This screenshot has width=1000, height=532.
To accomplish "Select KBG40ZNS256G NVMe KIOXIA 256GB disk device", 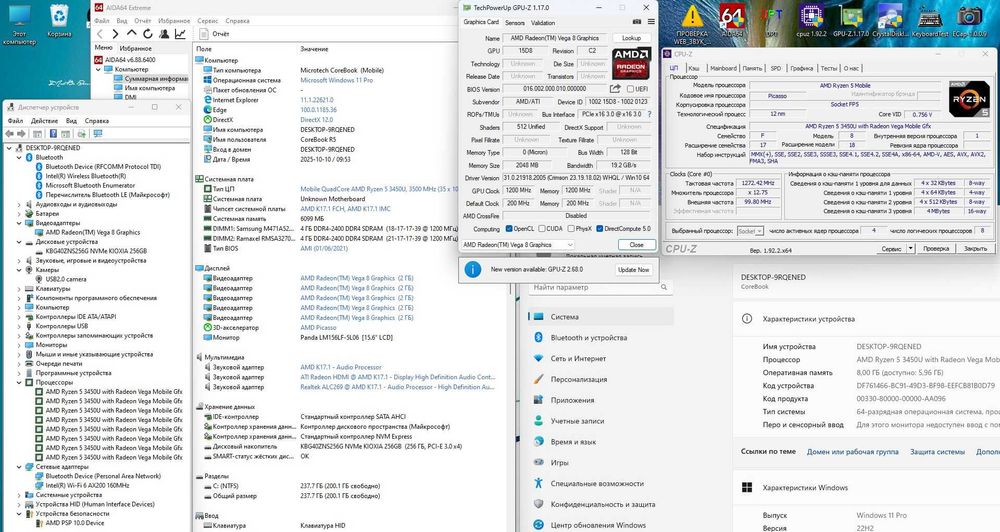I will (x=96, y=251).
